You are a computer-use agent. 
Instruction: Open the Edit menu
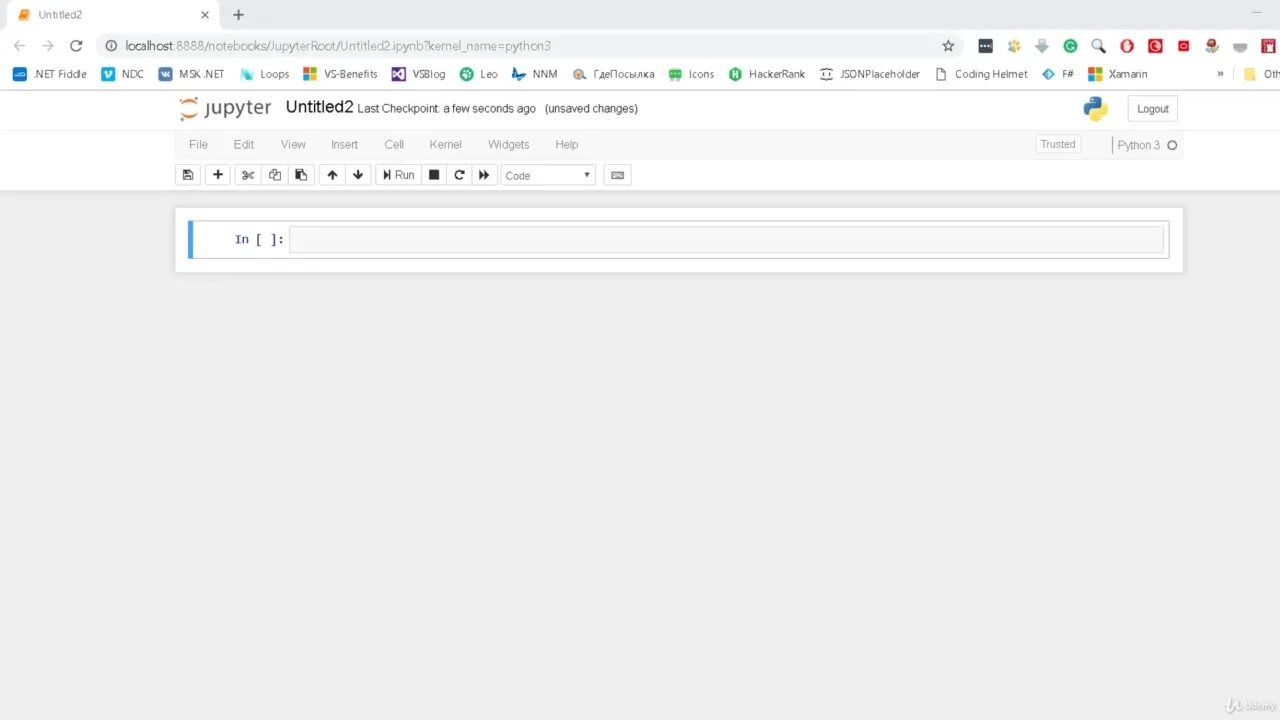244,145
